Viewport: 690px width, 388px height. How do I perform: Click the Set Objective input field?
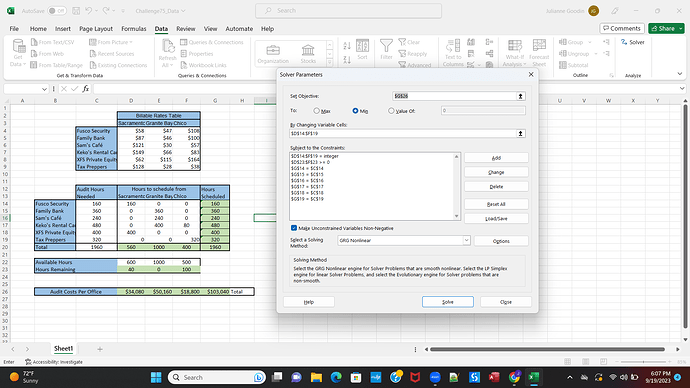(454, 96)
